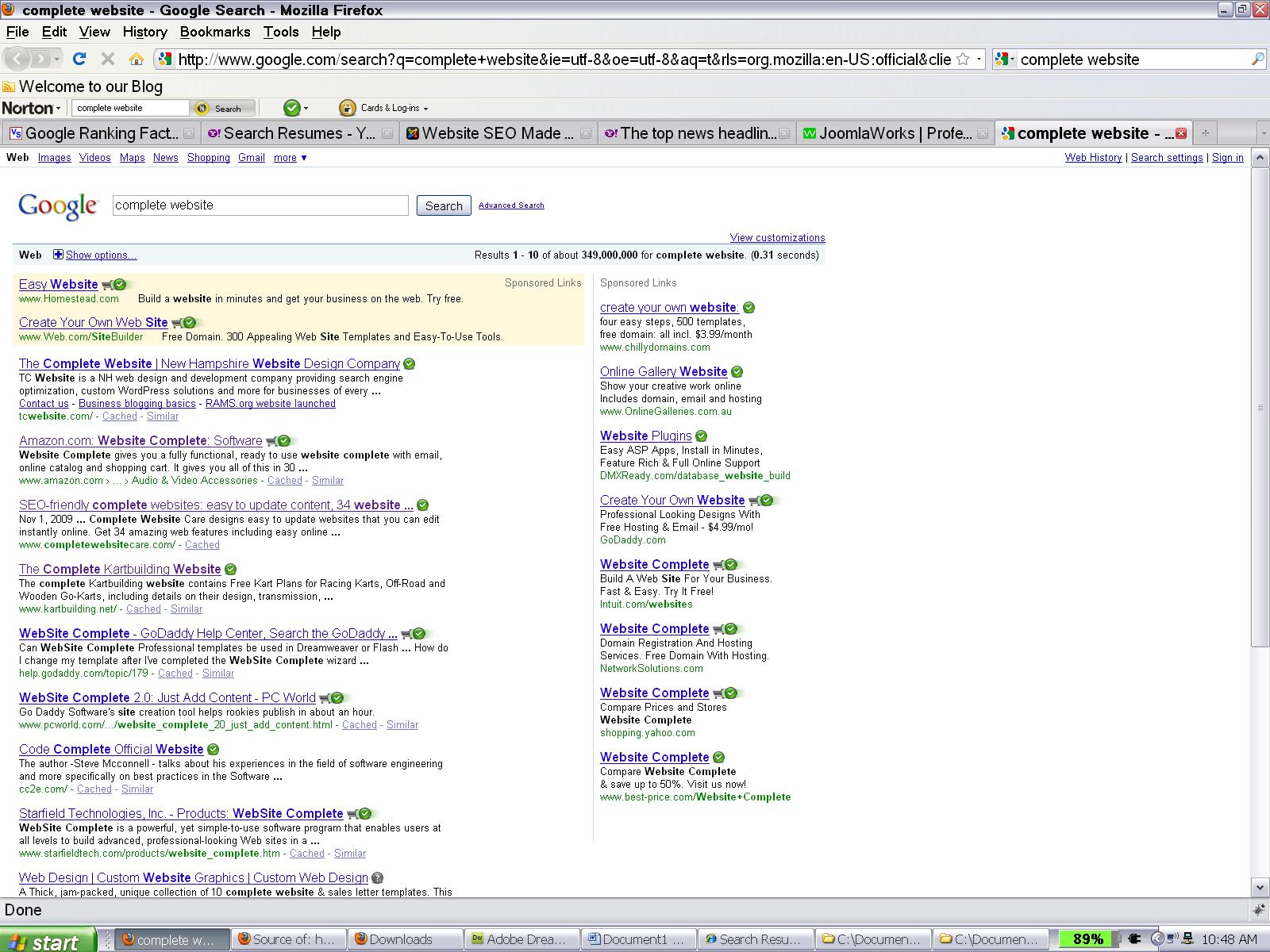Viewport: 1270px width, 952px height.
Task: Click in the Google search query field
Action: [260, 205]
